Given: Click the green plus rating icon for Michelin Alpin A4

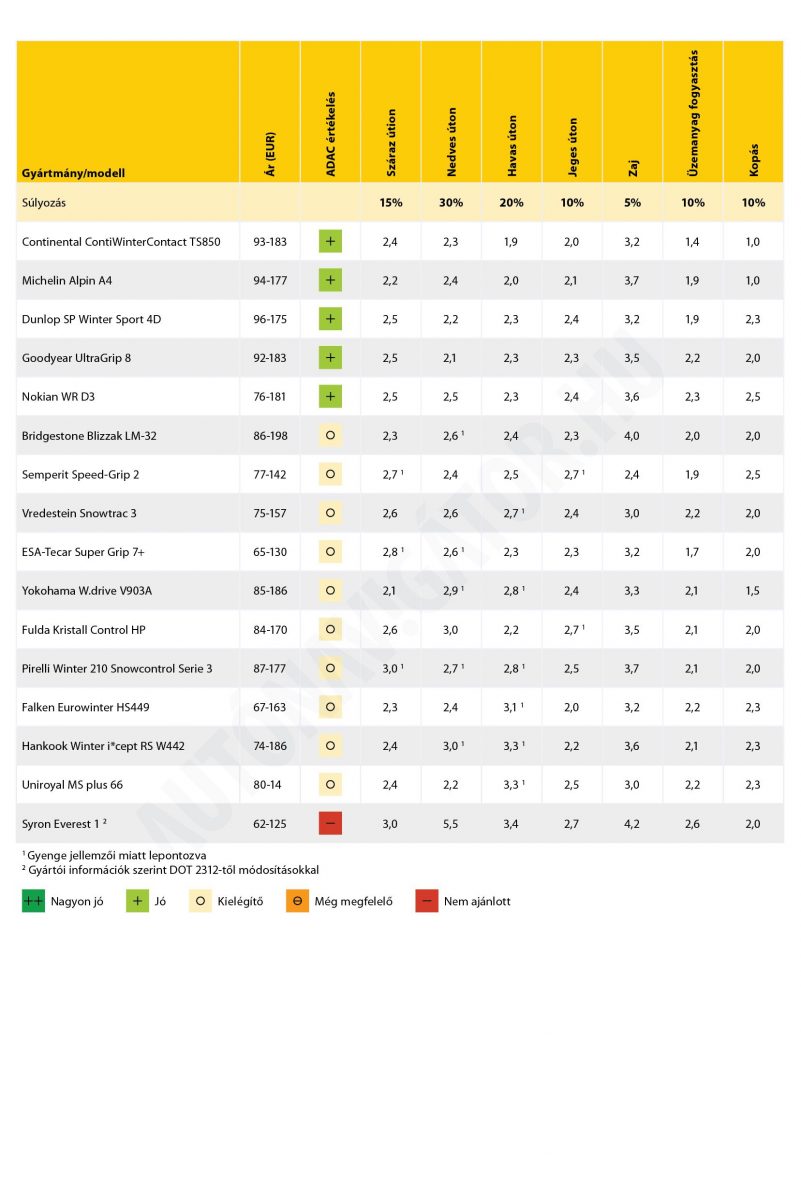Looking at the screenshot, I should click(x=330, y=281).
